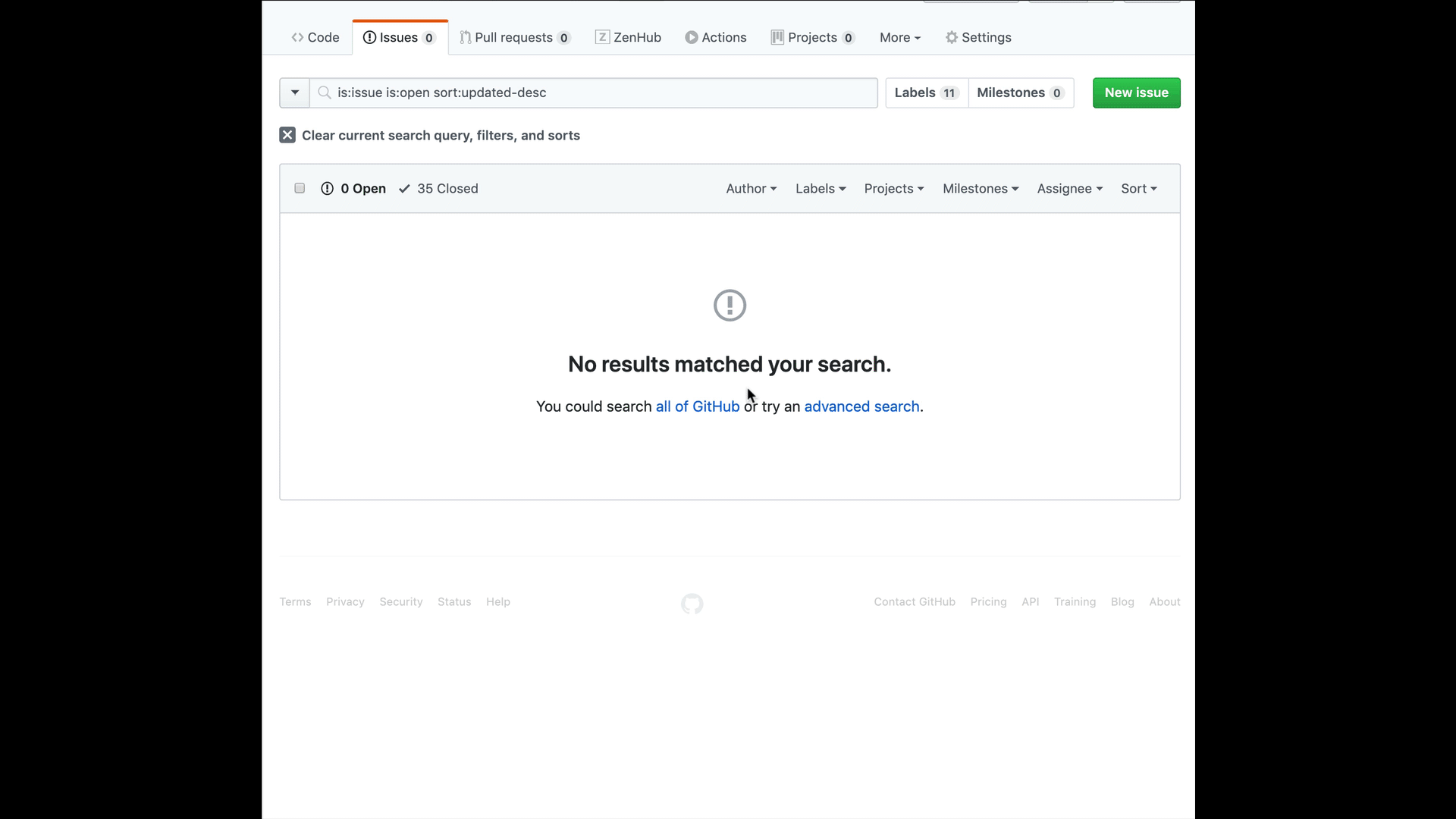Screen dimensions: 1456x819
Task: Click the Projects board icon
Action: 777,37
